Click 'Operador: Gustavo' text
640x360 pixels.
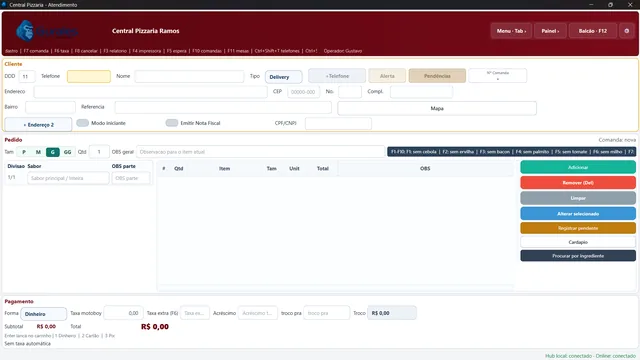click(x=343, y=51)
